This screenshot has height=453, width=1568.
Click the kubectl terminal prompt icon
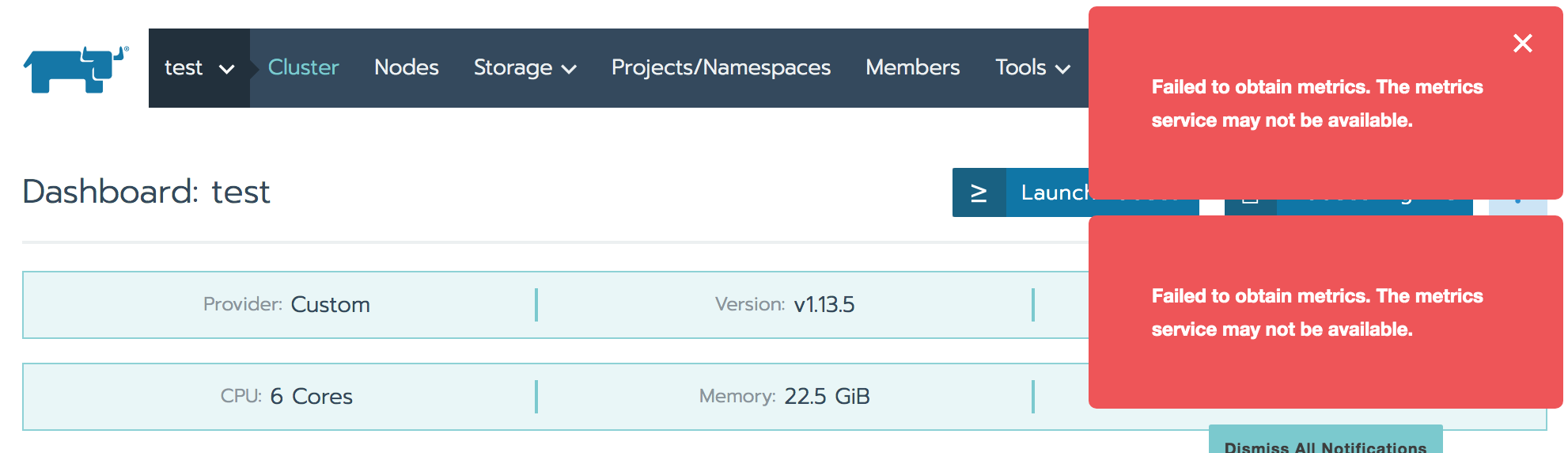979,192
